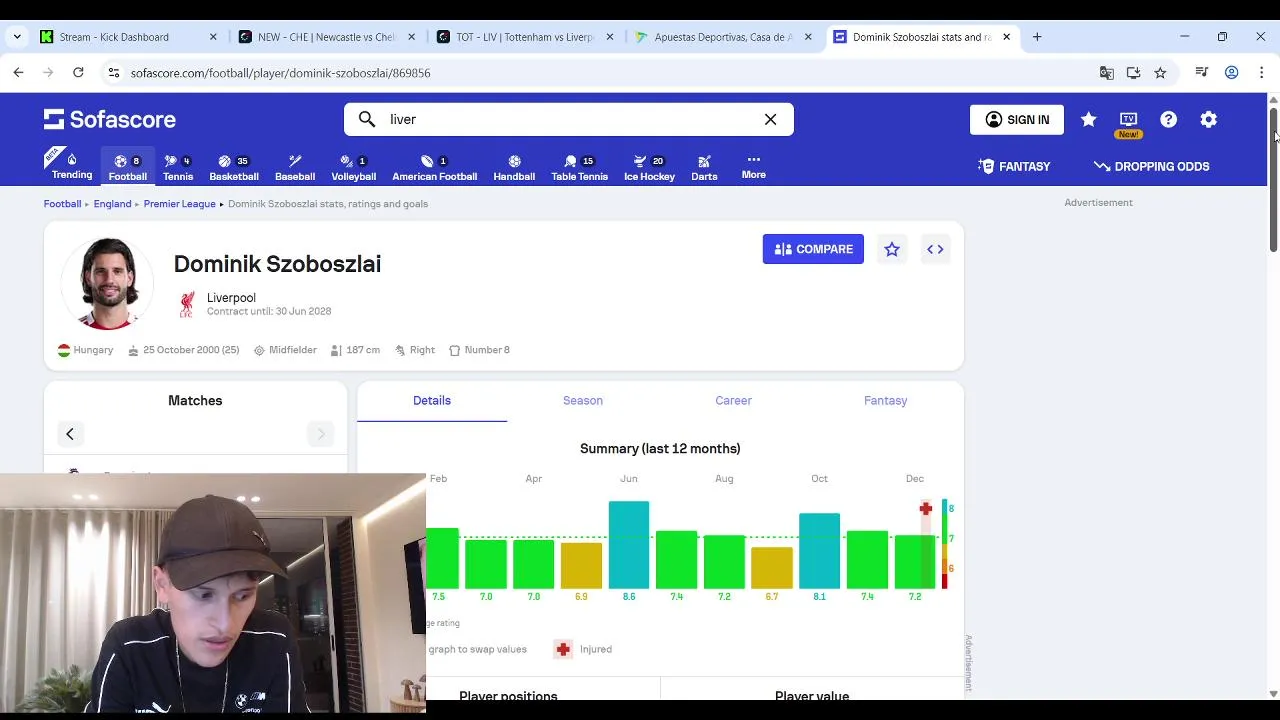Click the Sofascore logo
This screenshot has width=1280, height=720.
point(110,119)
